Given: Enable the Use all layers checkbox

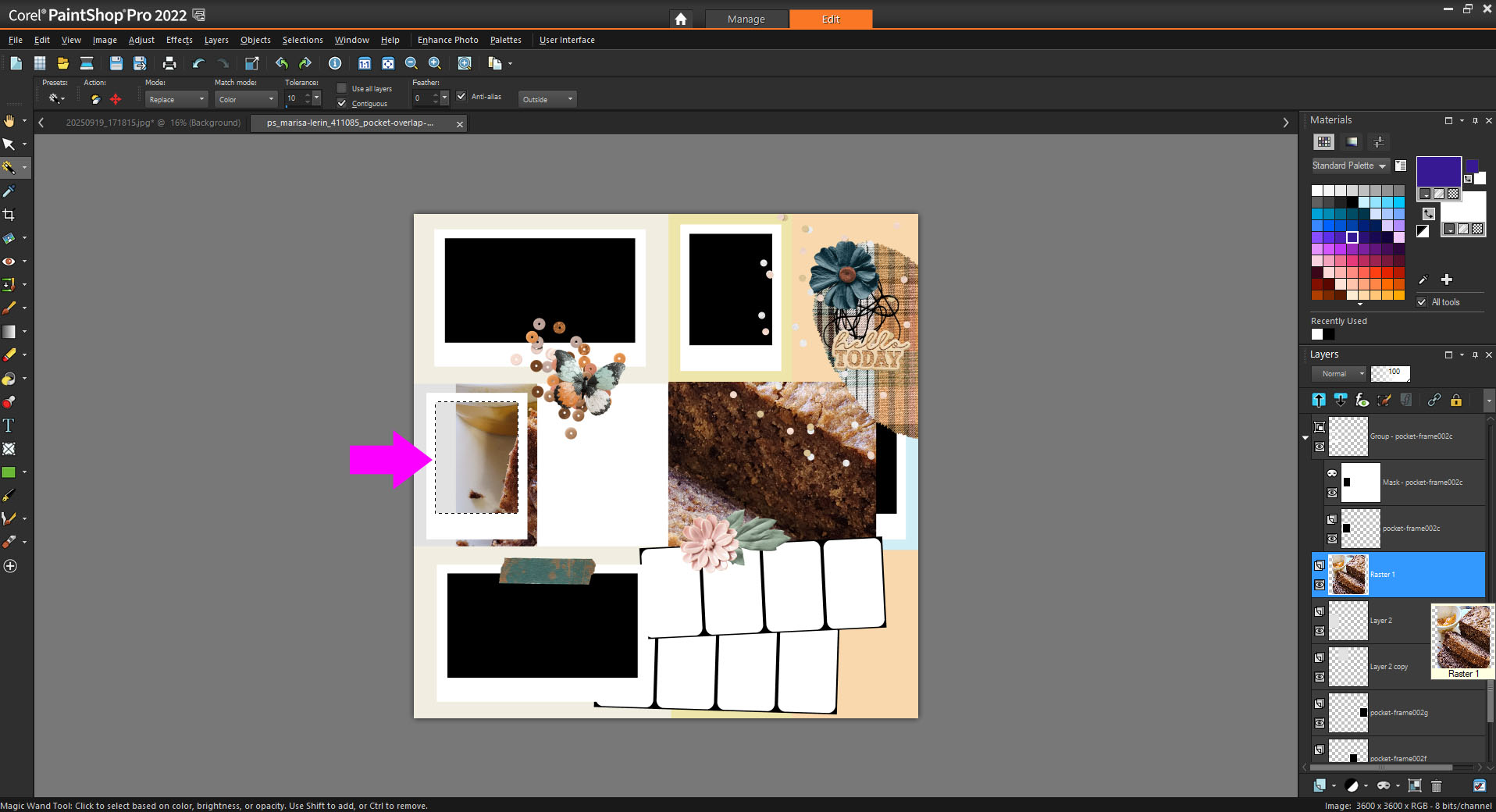Looking at the screenshot, I should pyautogui.click(x=342, y=88).
